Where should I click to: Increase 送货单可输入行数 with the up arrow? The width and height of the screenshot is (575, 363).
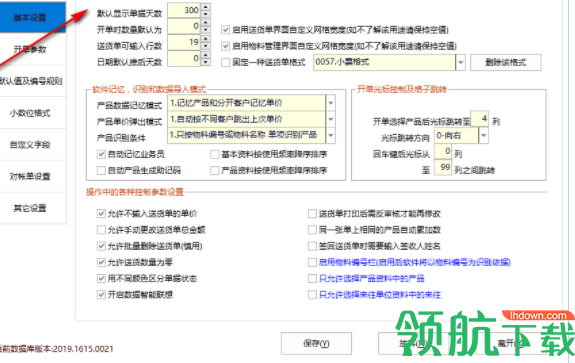tap(206, 38)
